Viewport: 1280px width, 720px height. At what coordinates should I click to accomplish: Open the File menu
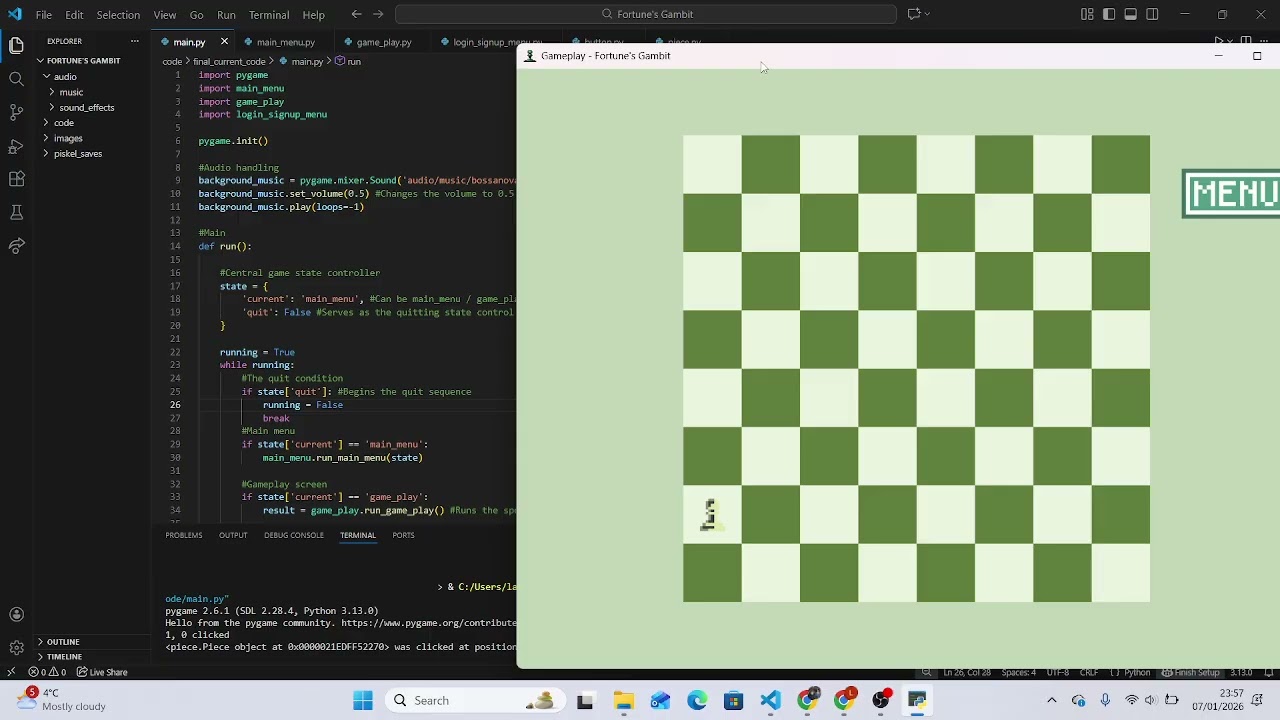coord(44,15)
